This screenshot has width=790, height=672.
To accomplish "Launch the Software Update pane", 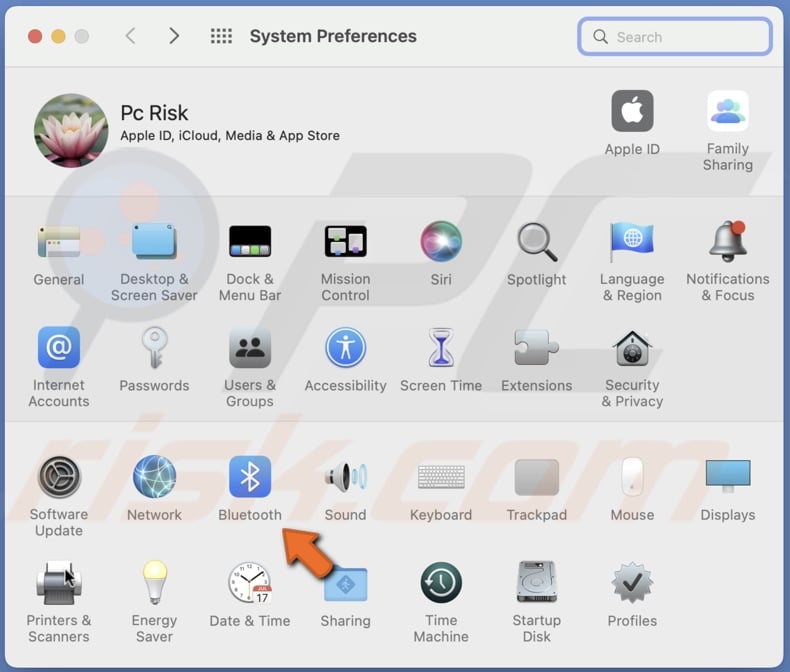I will [59, 477].
